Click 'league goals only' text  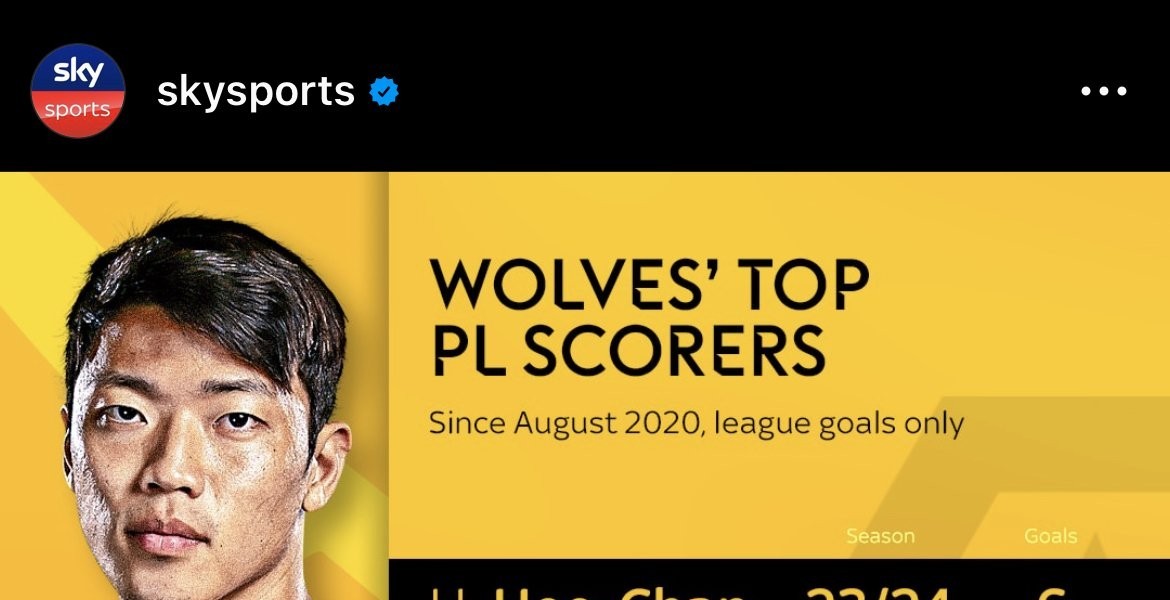(839, 424)
